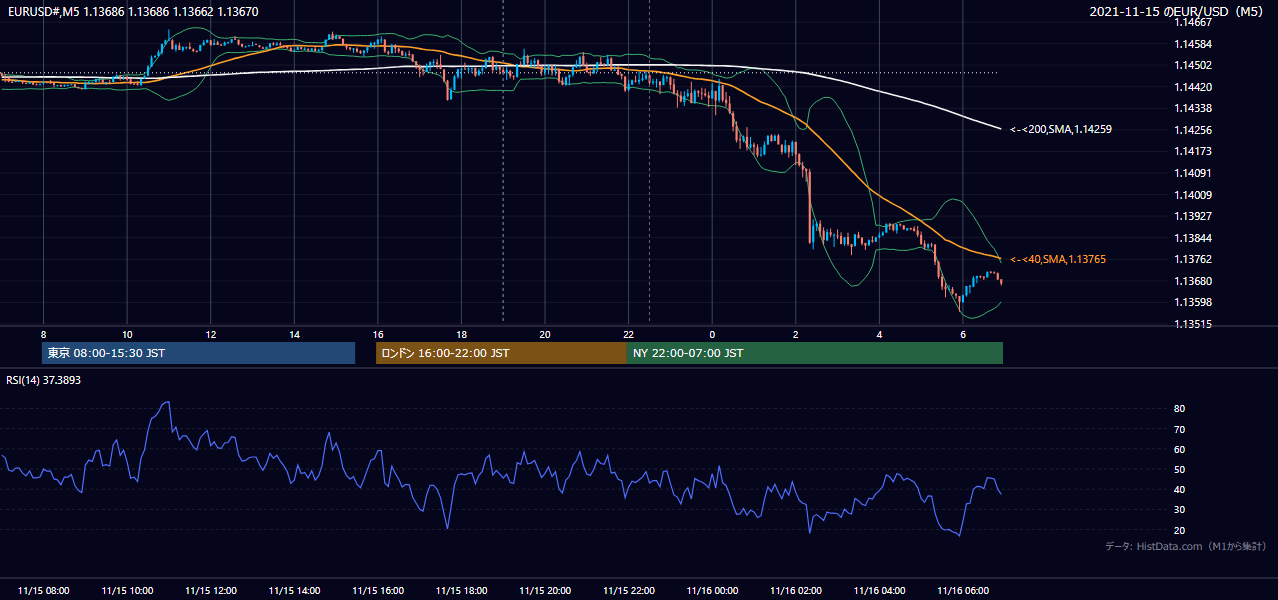Screen dimensions: 1278x600
Task: Click the 11/16 02:00 date label
Action: pos(796,591)
